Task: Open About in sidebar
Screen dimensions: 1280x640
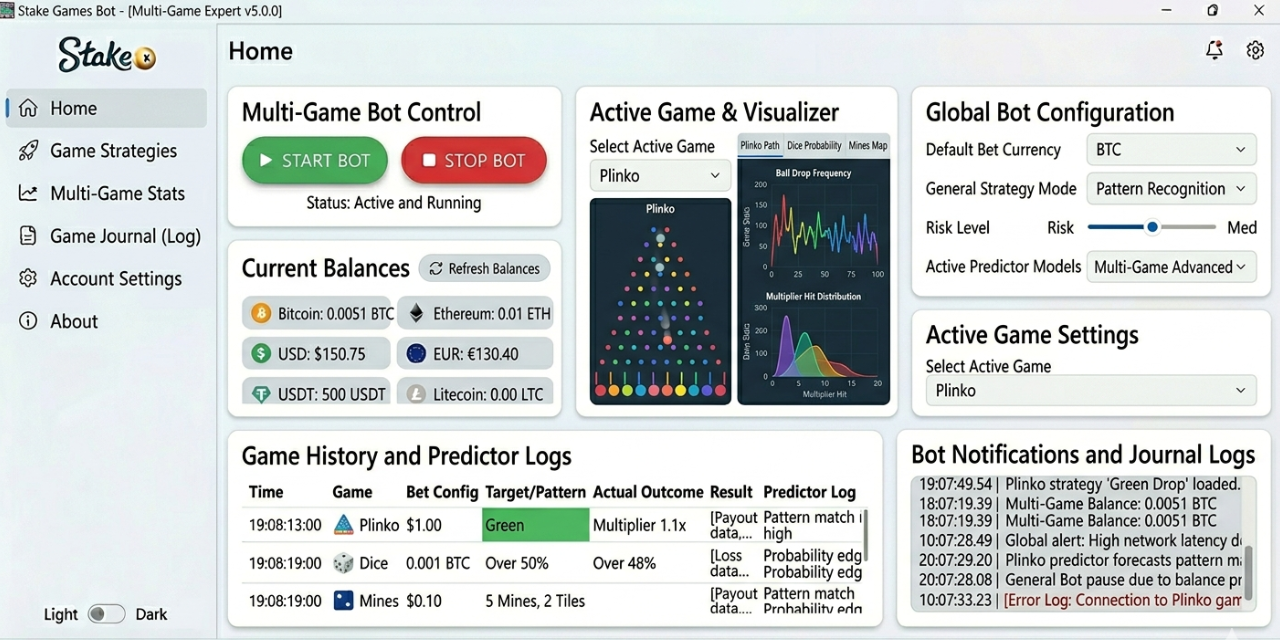Action: pos(106,321)
